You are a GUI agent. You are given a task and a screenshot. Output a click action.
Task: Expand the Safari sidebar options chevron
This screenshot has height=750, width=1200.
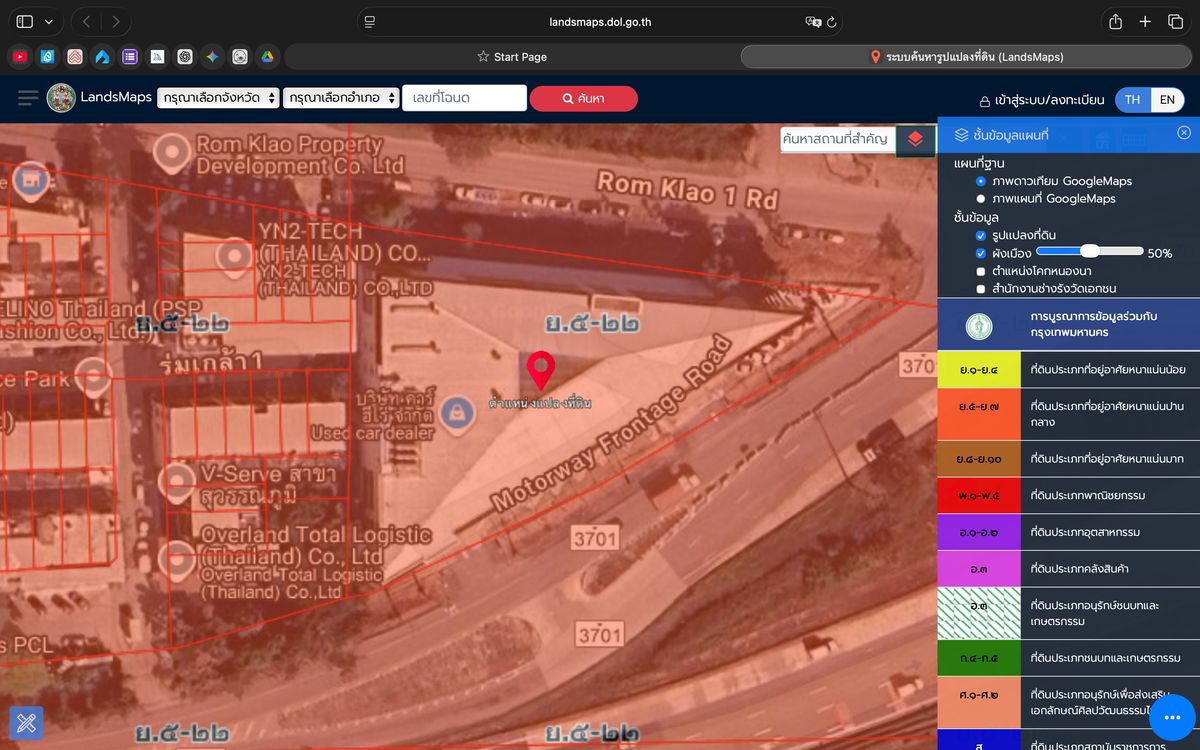[48, 22]
